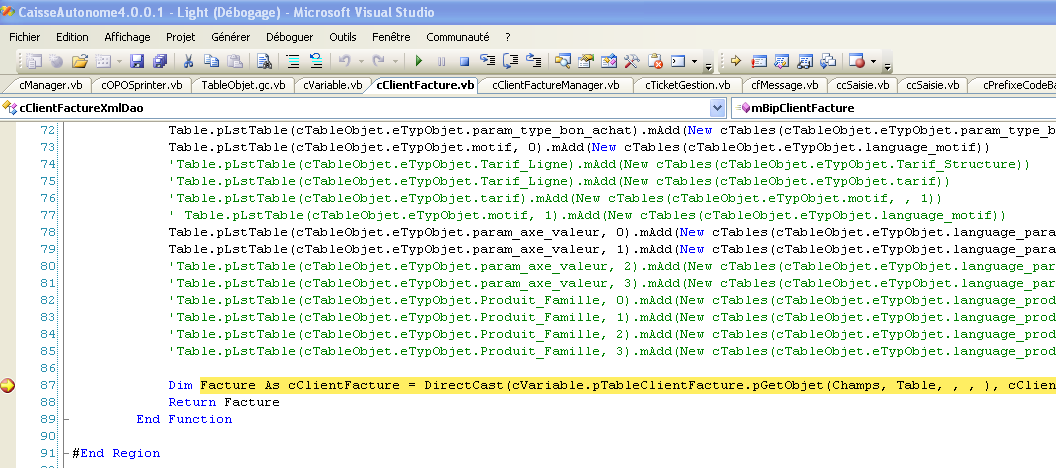Click the Find in Files icon
The height and width of the screenshot is (468, 1056).
point(265,61)
